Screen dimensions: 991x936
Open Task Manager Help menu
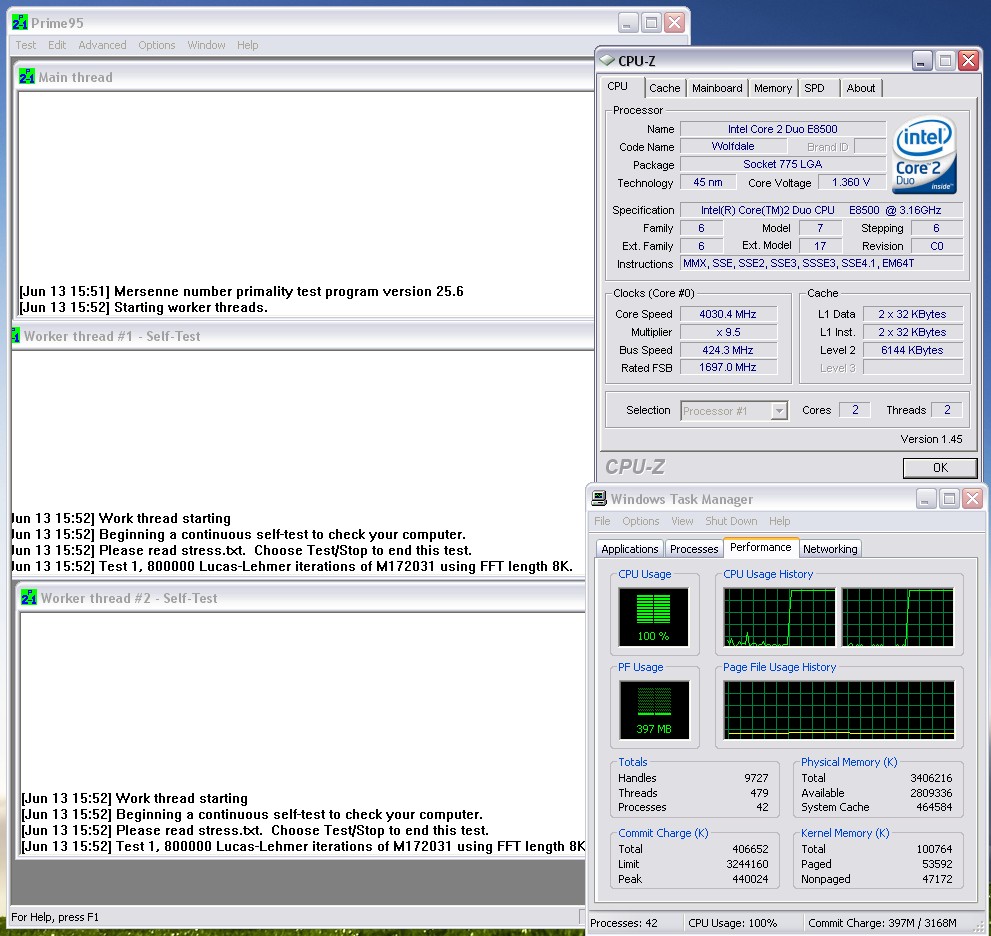pyautogui.click(x=779, y=521)
